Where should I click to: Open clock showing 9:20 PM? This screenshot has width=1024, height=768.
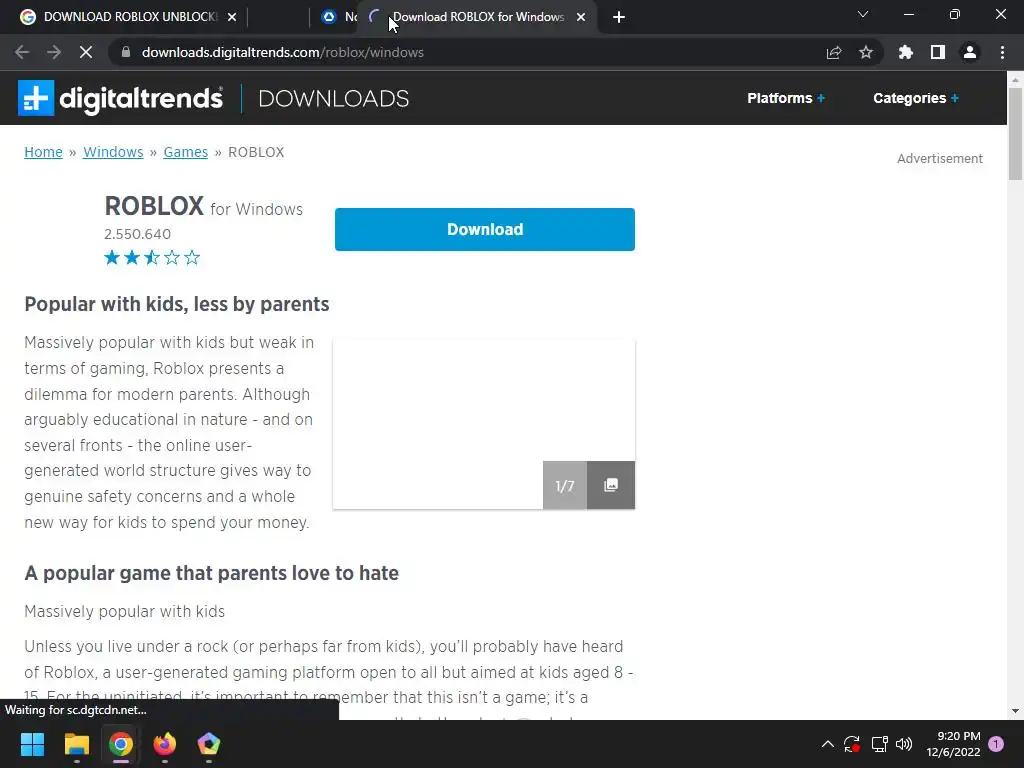(x=953, y=744)
